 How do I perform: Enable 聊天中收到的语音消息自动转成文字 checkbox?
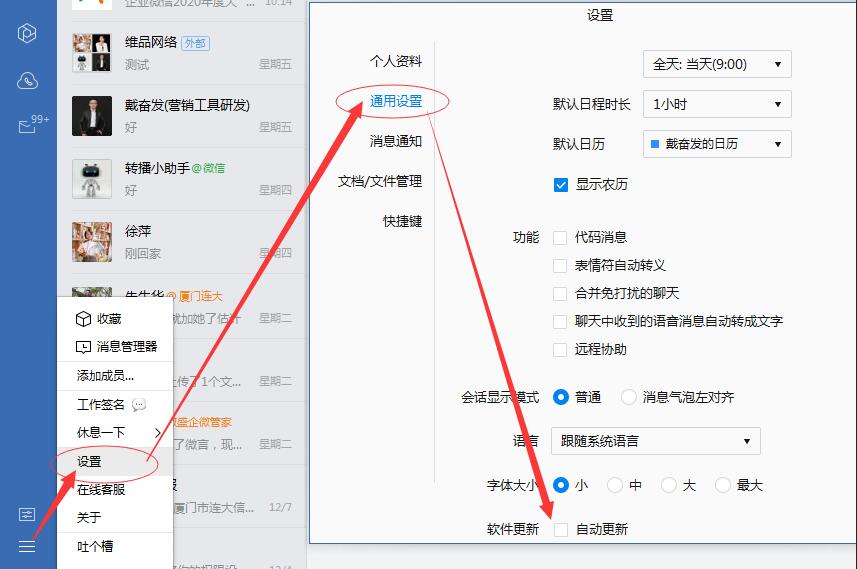(560, 321)
